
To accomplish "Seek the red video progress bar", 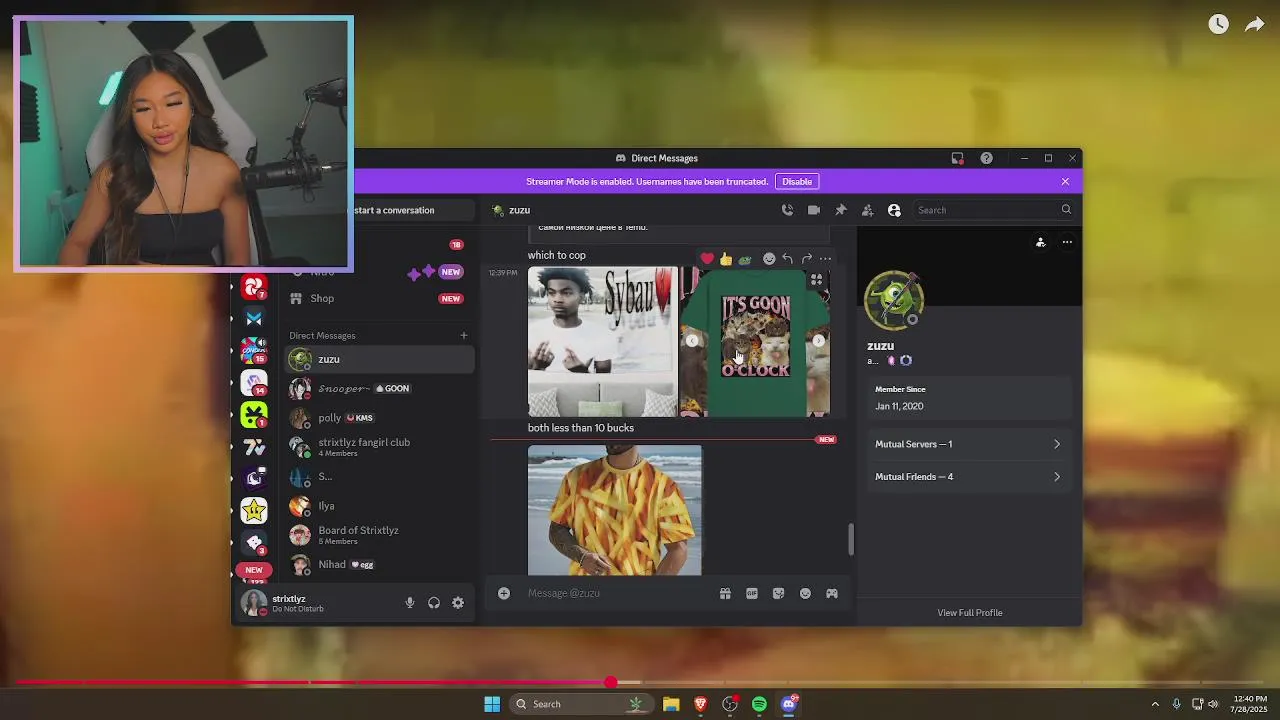I will (640, 683).
